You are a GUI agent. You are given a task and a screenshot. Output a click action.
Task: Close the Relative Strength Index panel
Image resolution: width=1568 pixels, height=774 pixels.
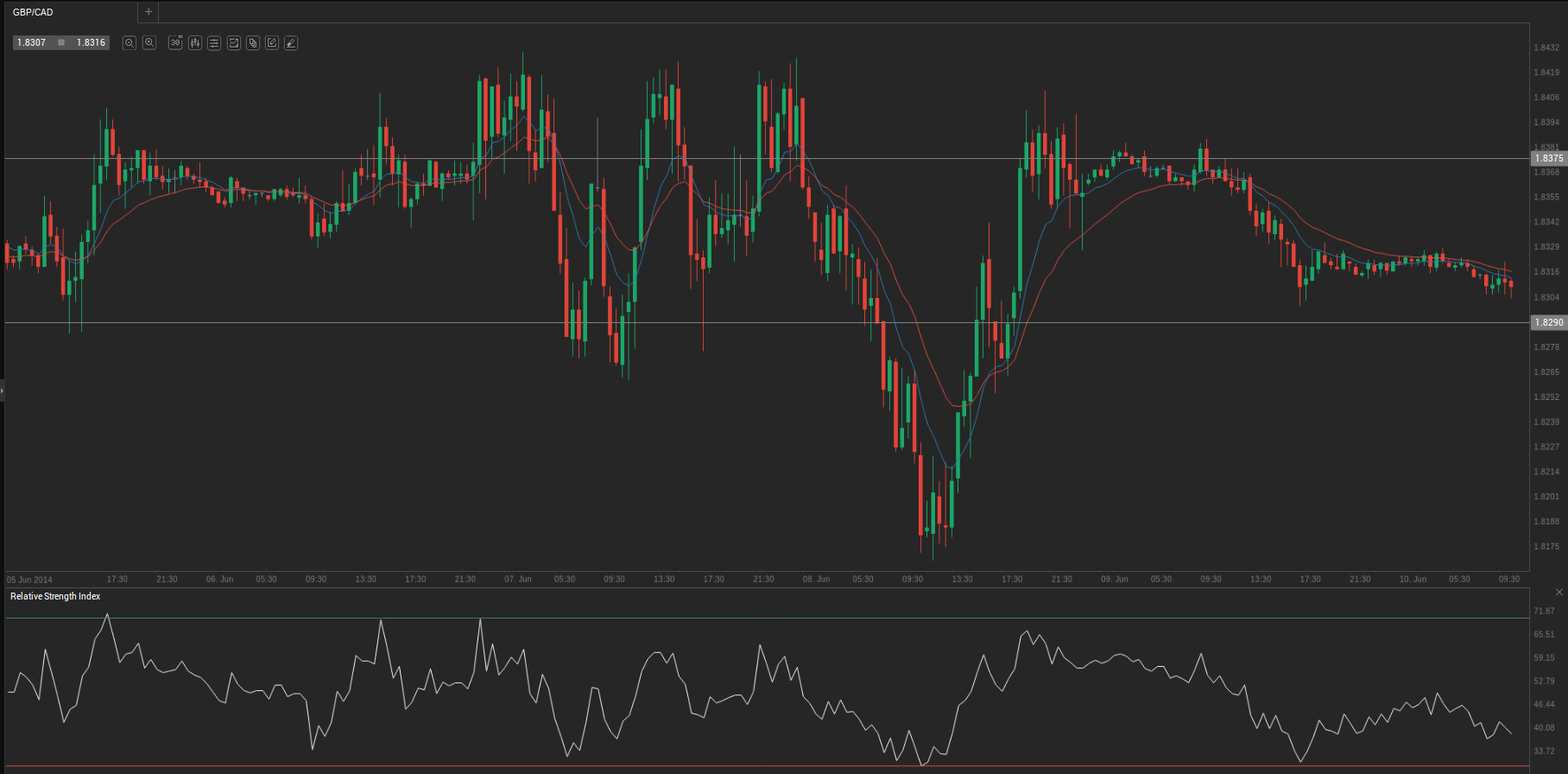coord(1559,593)
